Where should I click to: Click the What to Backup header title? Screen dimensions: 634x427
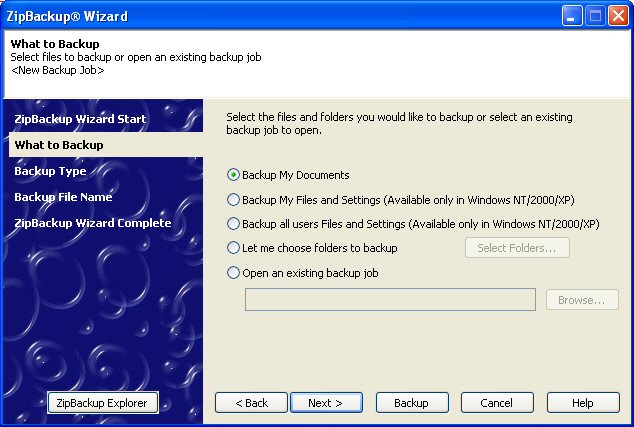(55, 44)
